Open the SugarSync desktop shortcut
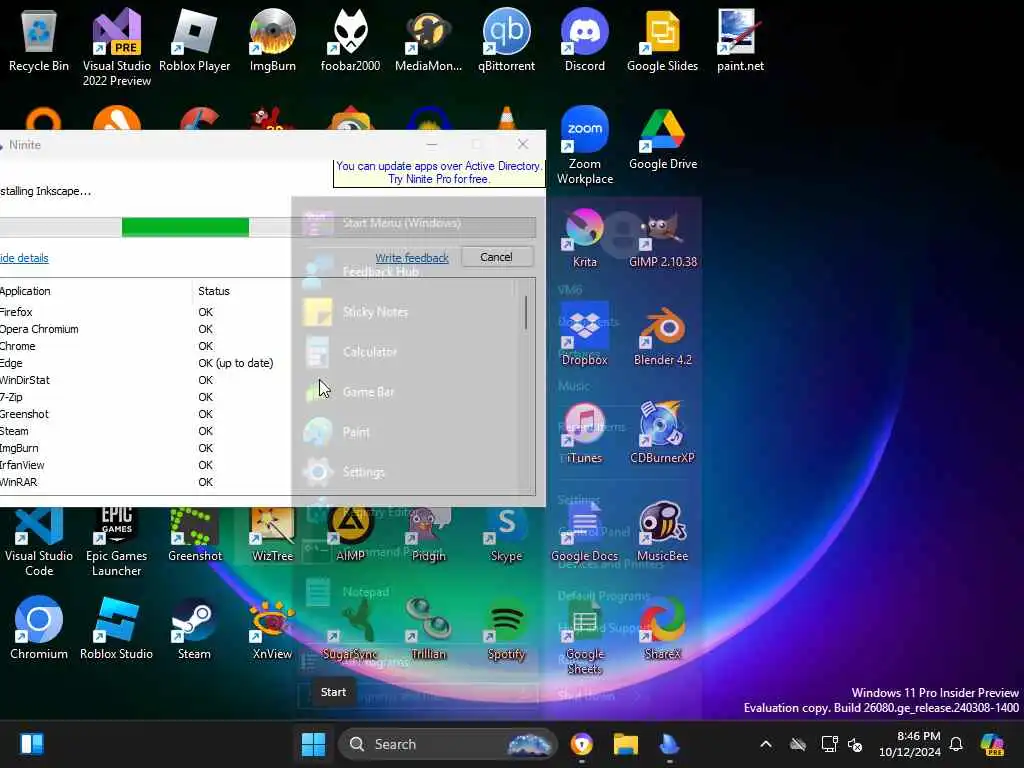 (x=351, y=628)
